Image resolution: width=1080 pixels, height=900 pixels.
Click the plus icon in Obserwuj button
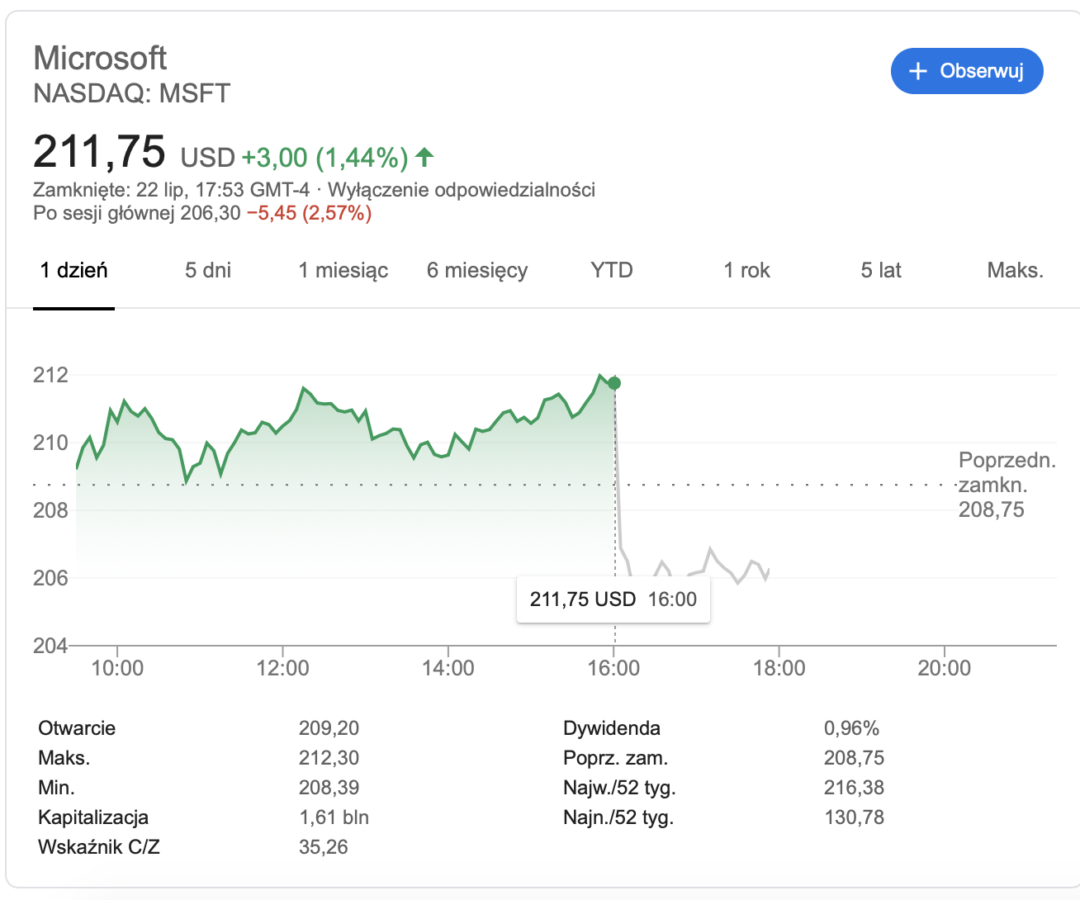[917, 71]
